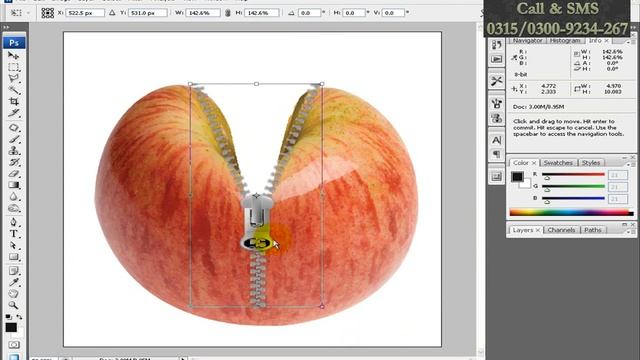Select the Blur tool
The height and width of the screenshot is (360, 640).
(13, 196)
